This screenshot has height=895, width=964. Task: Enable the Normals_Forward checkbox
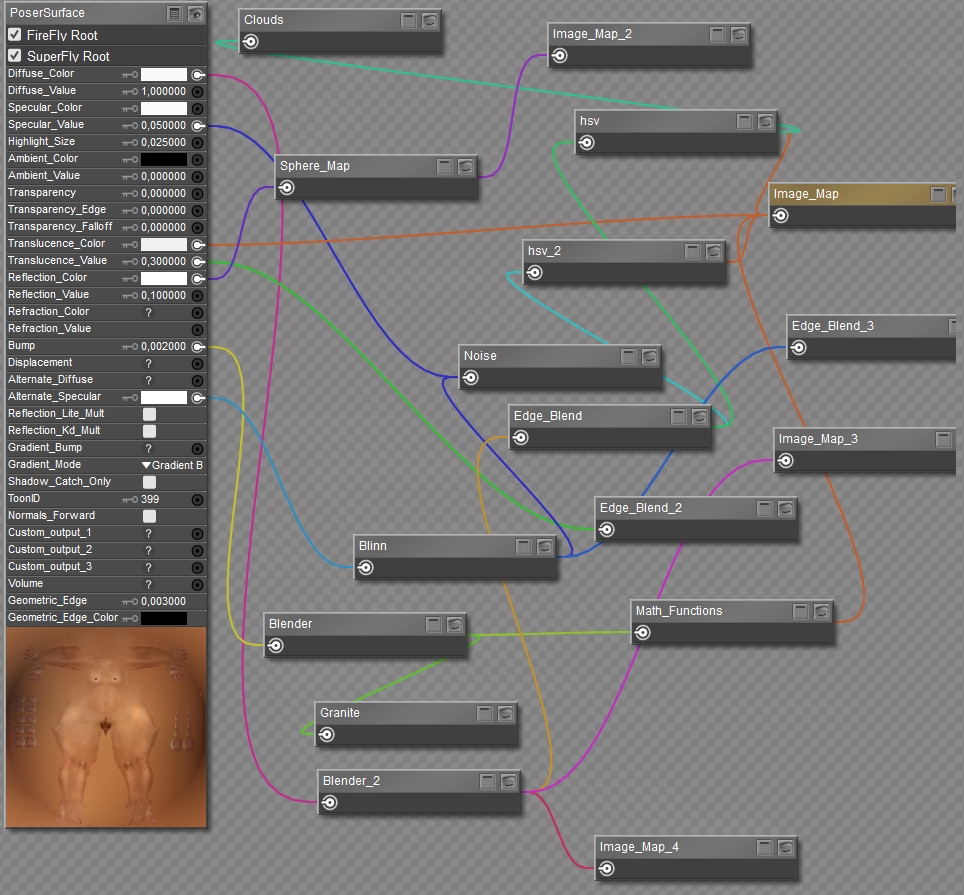click(149, 516)
